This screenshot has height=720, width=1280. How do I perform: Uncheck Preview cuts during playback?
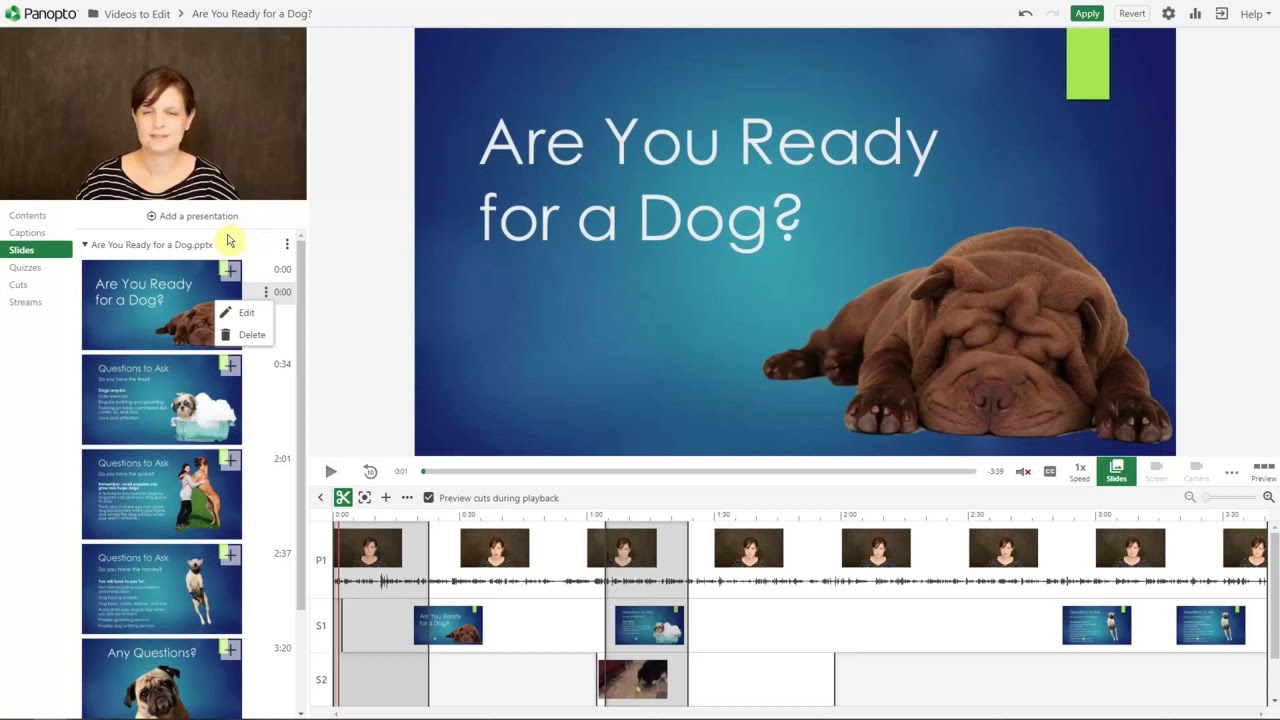click(x=429, y=498)
